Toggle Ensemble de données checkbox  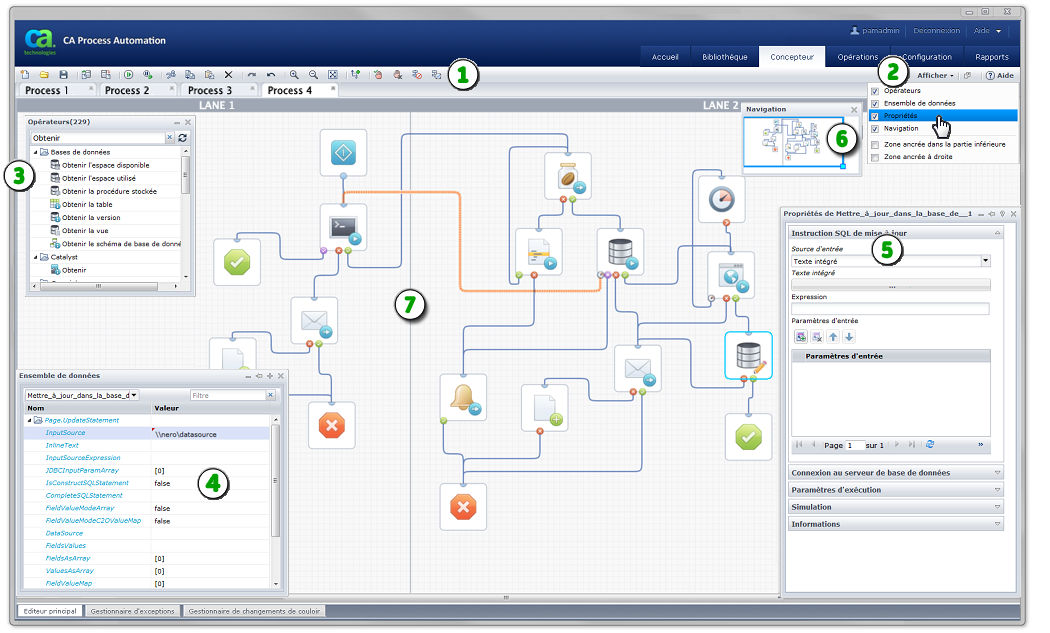point(875,104)
